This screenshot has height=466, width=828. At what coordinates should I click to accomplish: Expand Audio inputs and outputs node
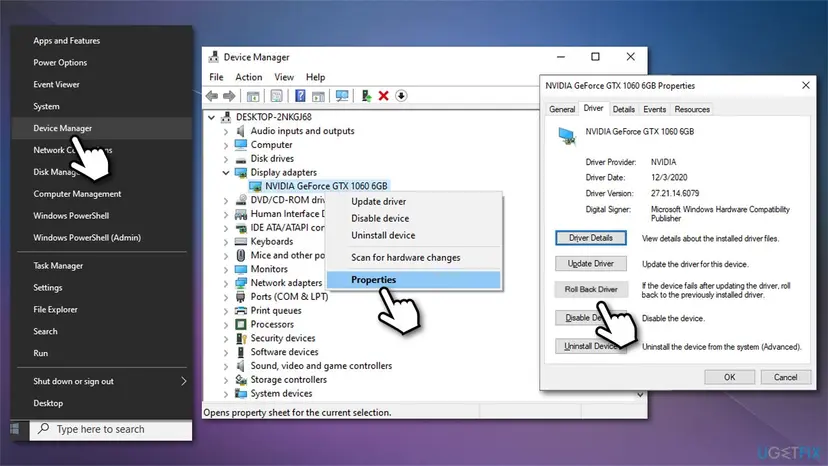226,131
